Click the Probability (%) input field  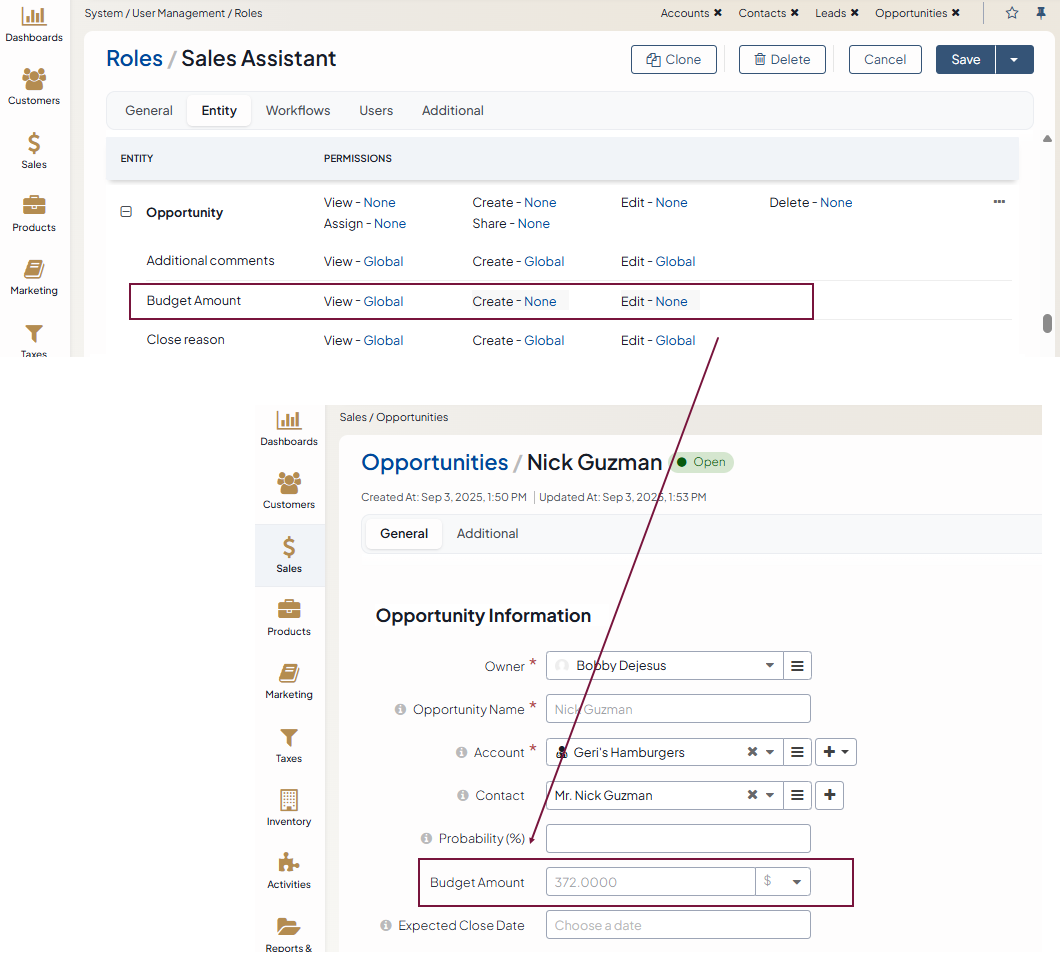pos(678,839)
